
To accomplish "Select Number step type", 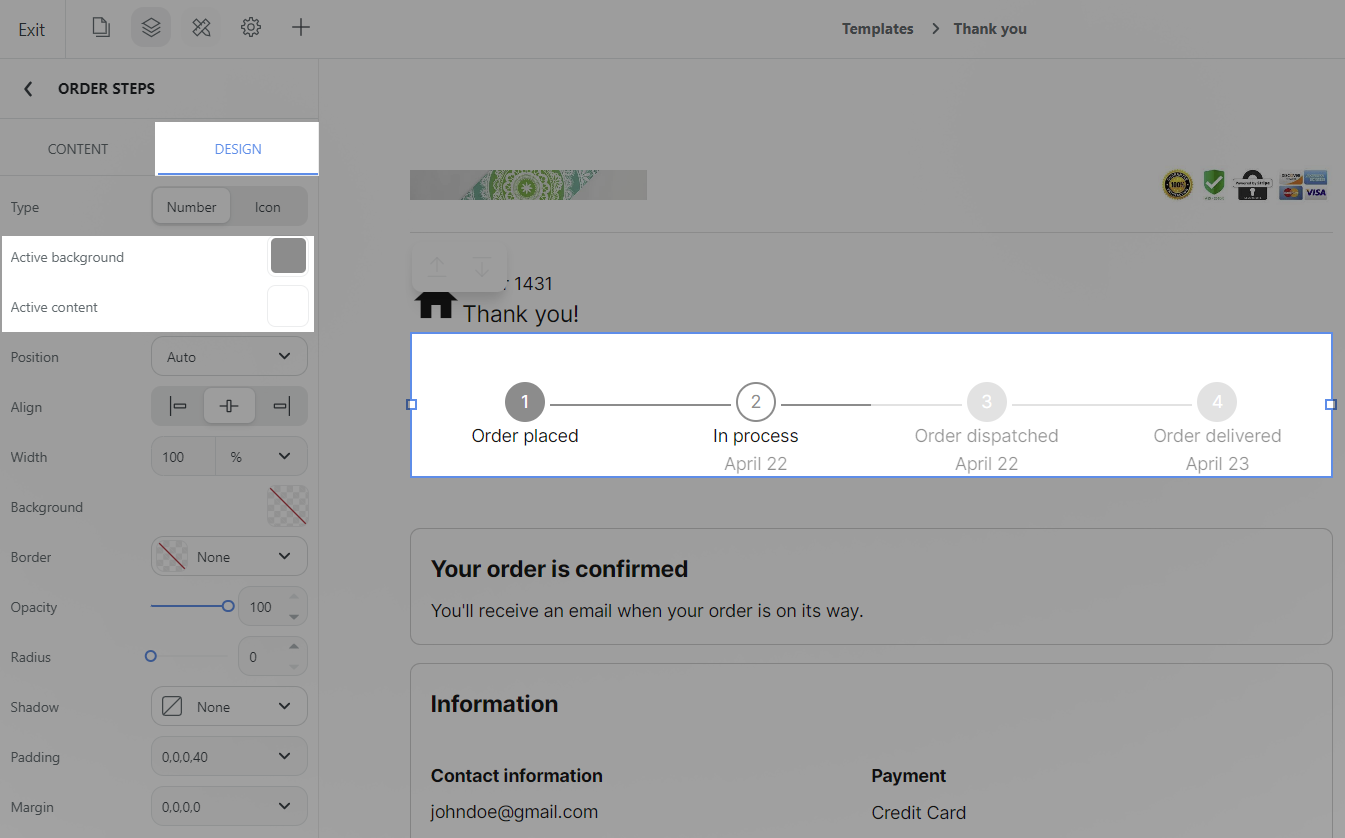I will click(191, 207).
